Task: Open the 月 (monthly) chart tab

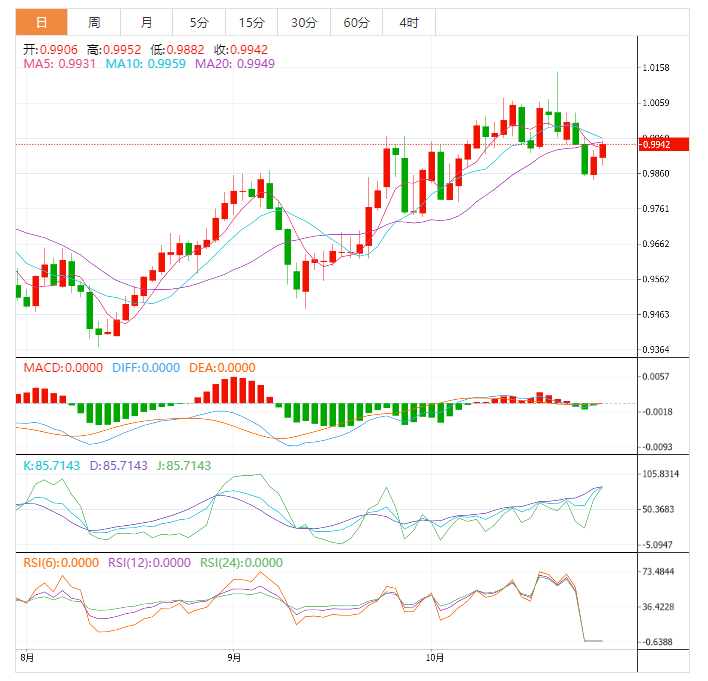Action: (146, 22)
